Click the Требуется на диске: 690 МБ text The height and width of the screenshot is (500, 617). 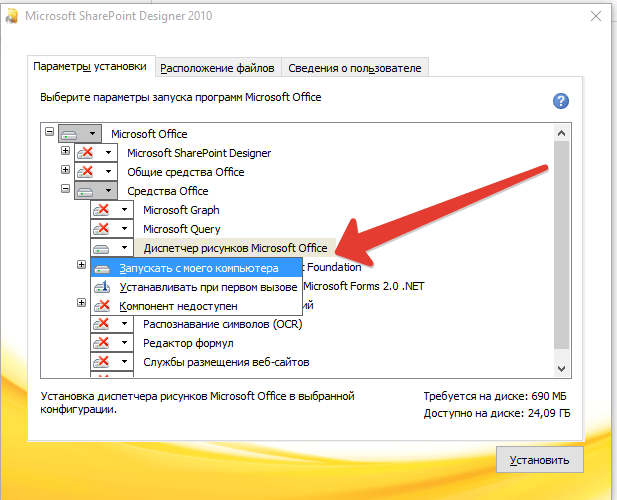pos(495,396)
